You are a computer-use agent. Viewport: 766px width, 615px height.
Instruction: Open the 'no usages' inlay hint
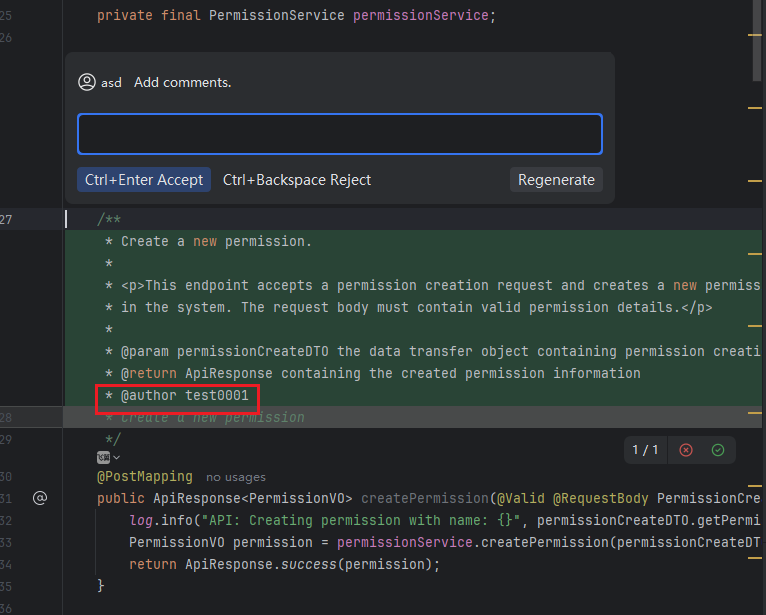236,477
